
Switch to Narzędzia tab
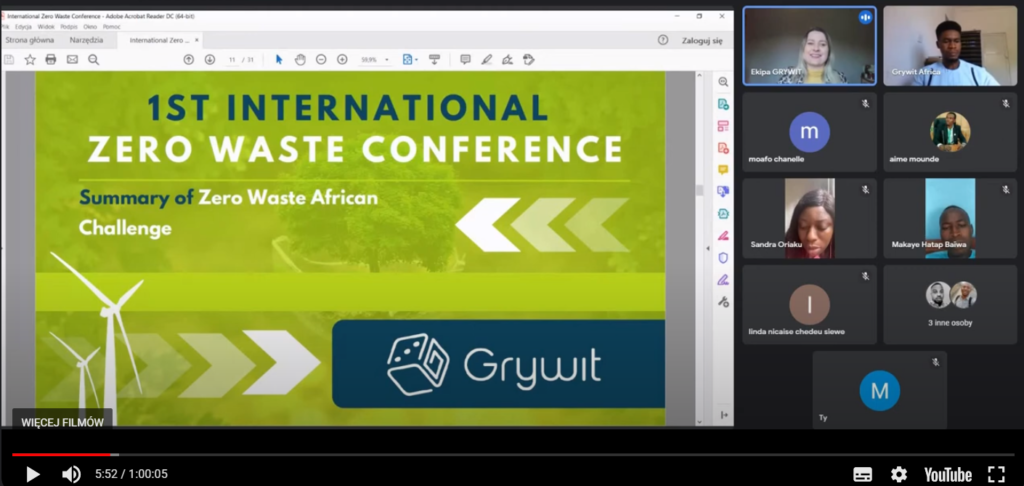86,40
